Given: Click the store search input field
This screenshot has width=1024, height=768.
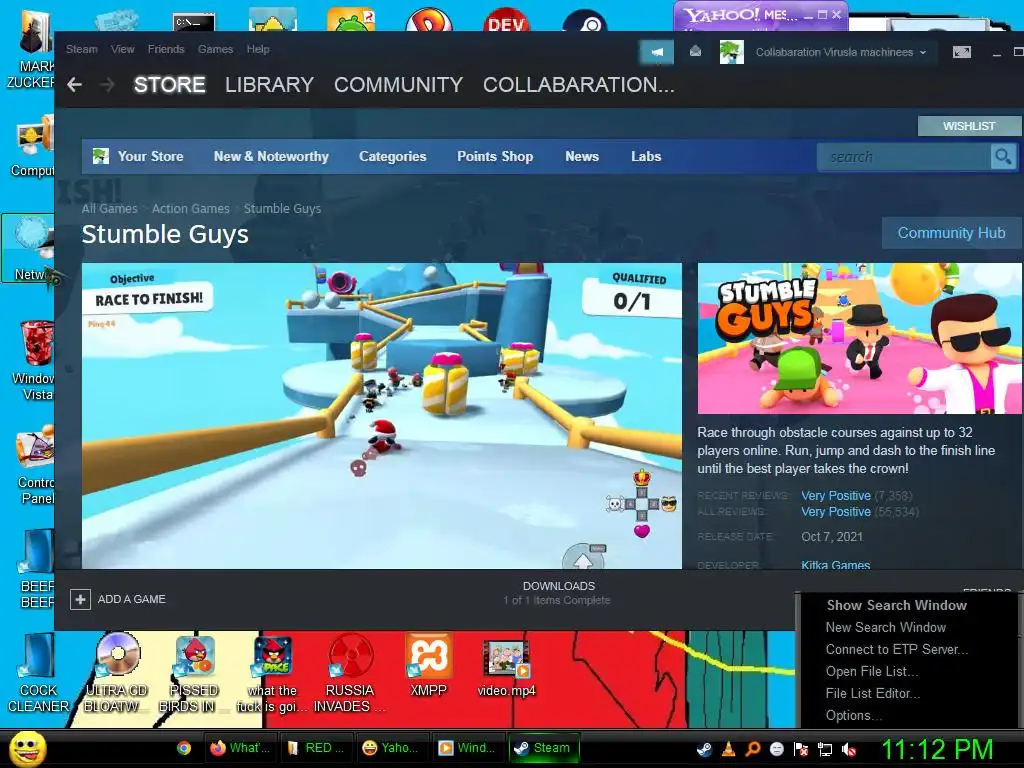Looking at the screenshot, I should click(904, 157).
